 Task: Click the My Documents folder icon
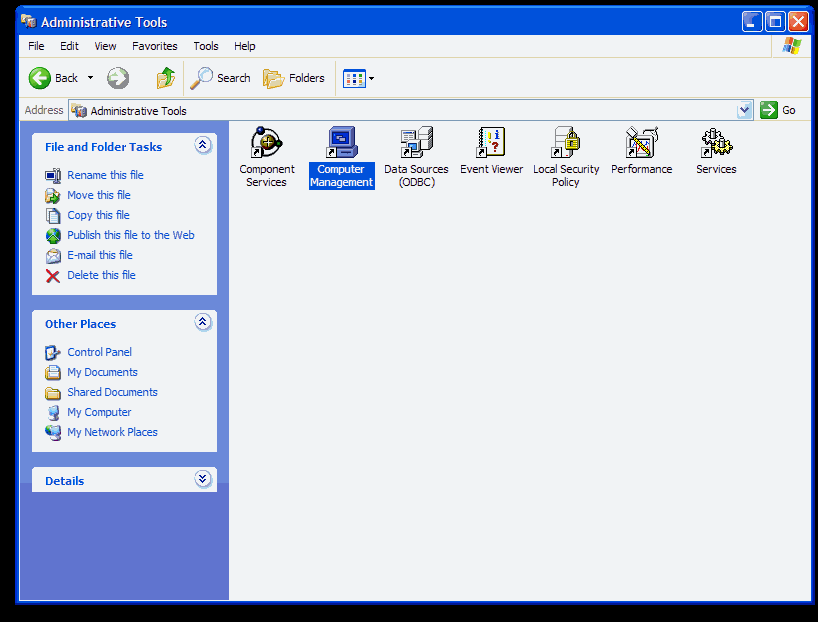tap(53, 373)
